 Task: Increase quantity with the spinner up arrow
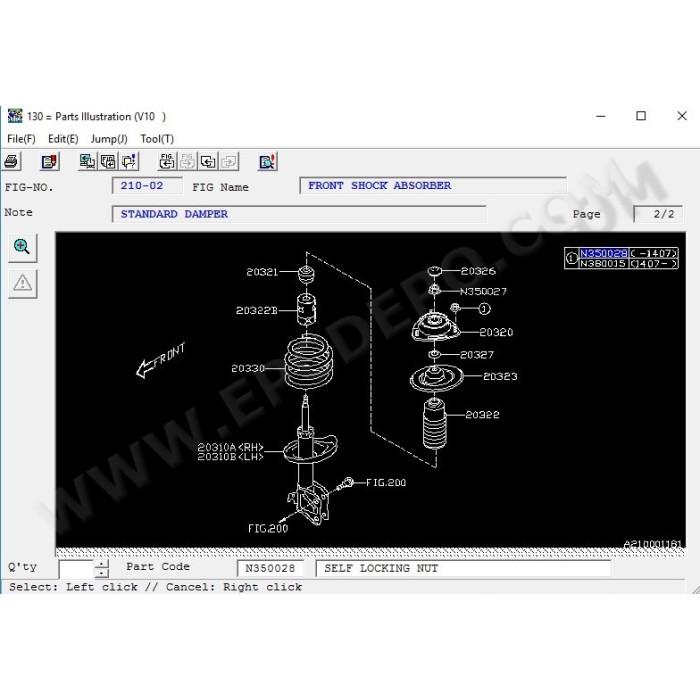pyautogui.click(x=102, y=564)
